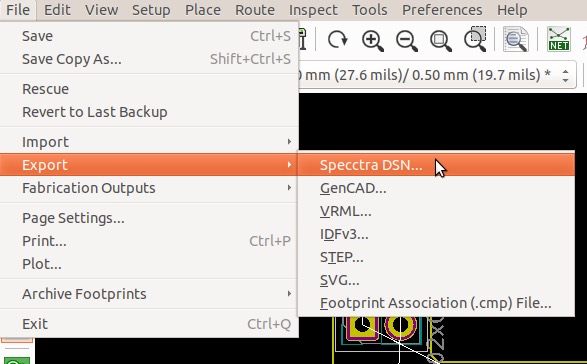Open the Inspect menu
The height and width of the screenshot is (364, 587).
(x=313, y=10)
